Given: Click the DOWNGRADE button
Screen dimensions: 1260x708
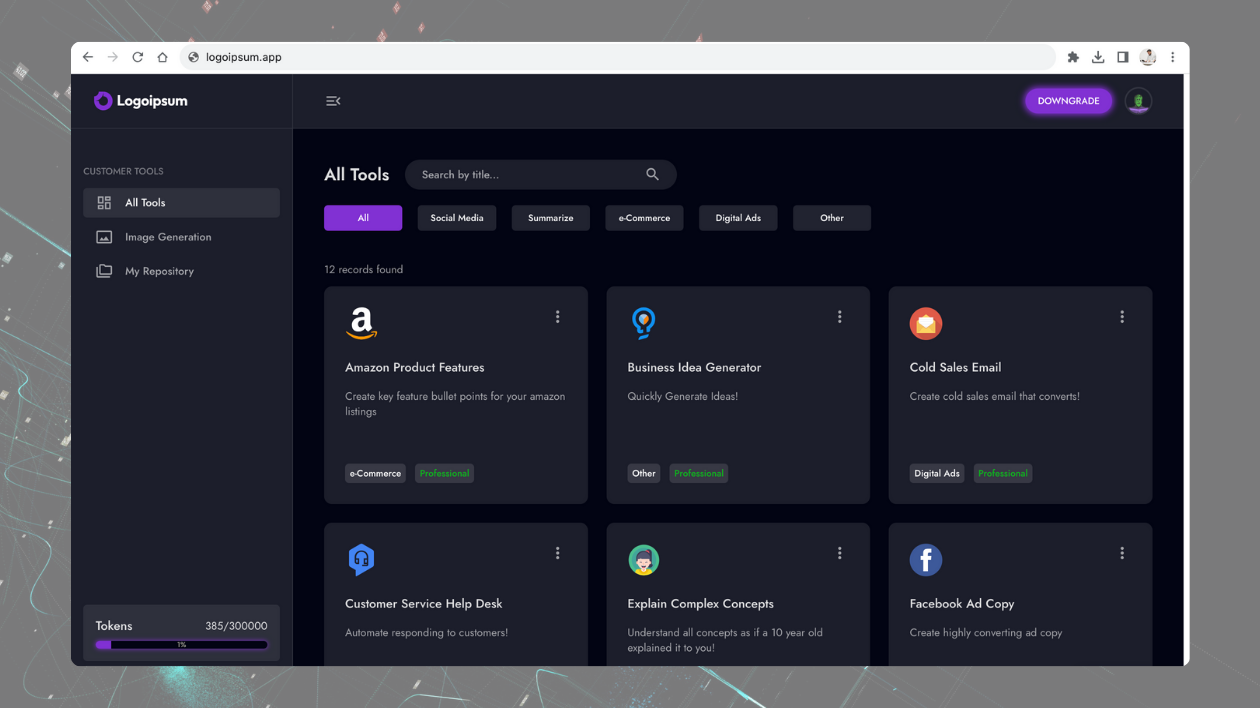Looking at the screenshot, I should [1068, 101].
